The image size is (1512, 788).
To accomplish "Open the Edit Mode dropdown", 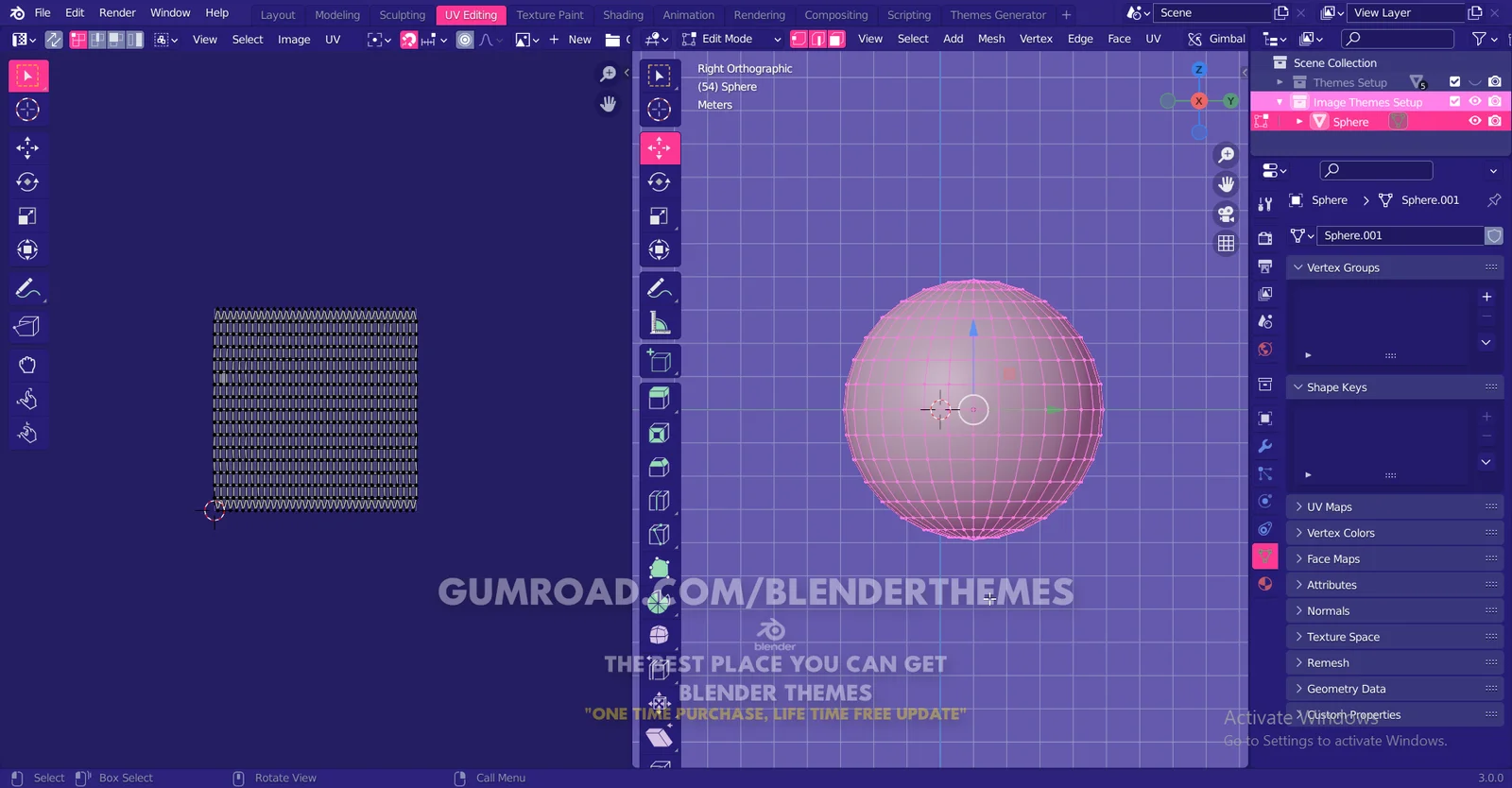I will (732, 39).
